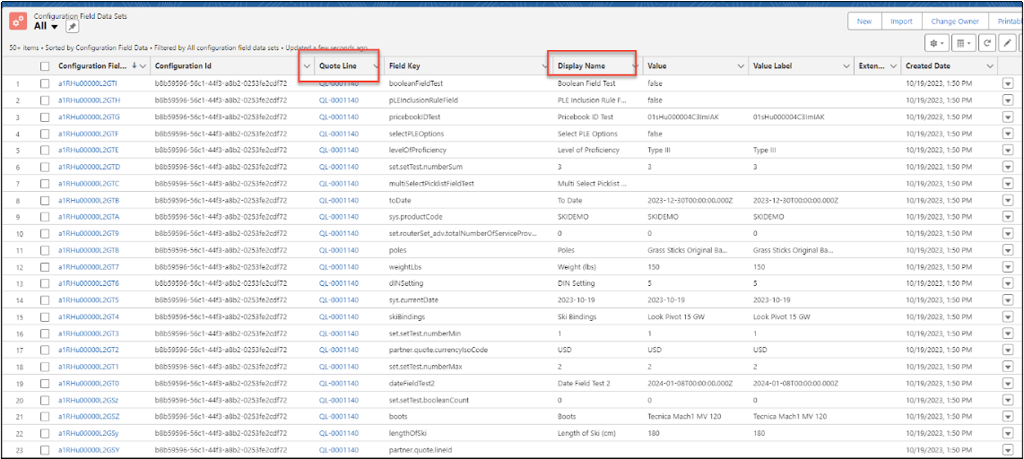Open the Exten... column menu chevron
The height and width of the screenshot is (459, 1024).
[x=893, y=66]
